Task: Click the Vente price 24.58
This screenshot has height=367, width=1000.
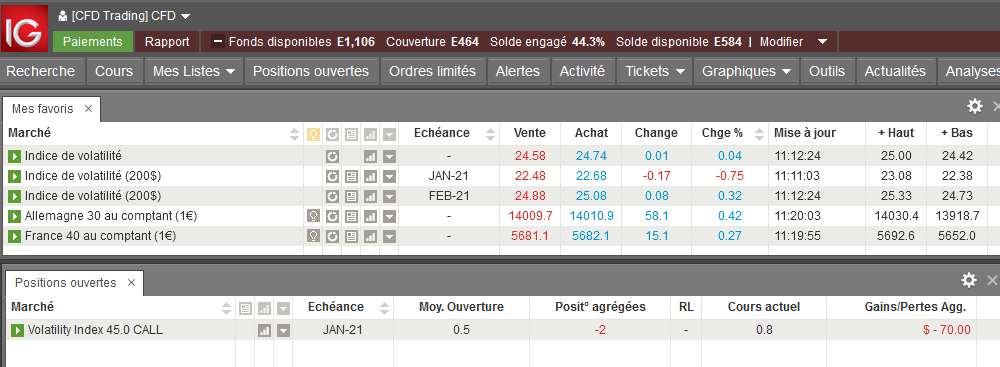Action: 530,156
